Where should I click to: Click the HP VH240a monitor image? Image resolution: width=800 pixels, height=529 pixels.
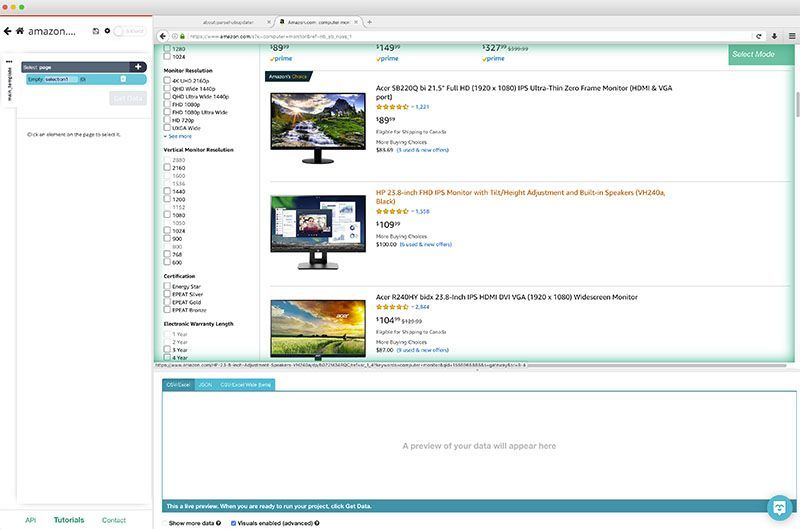tap(318, 232)
